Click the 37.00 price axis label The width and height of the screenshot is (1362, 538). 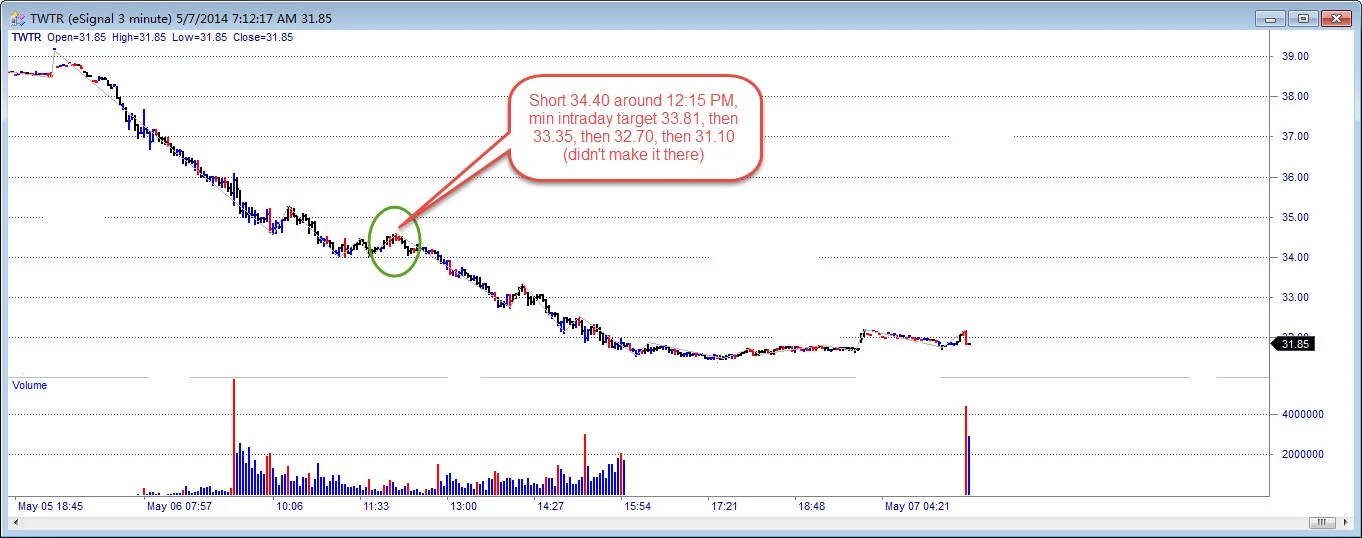pyautogui.click(x=1295, y=136)
